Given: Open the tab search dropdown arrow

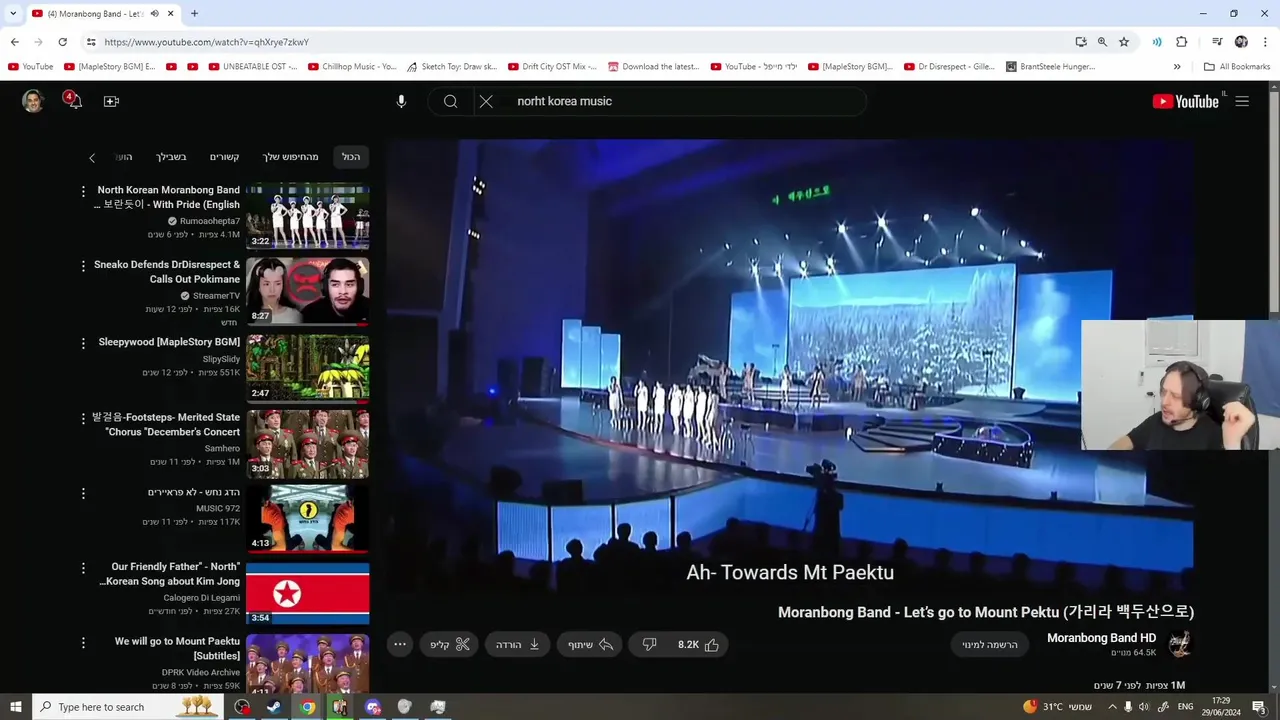Looking at the screenshot, I should pyautogui.click(x=13, y=14).
